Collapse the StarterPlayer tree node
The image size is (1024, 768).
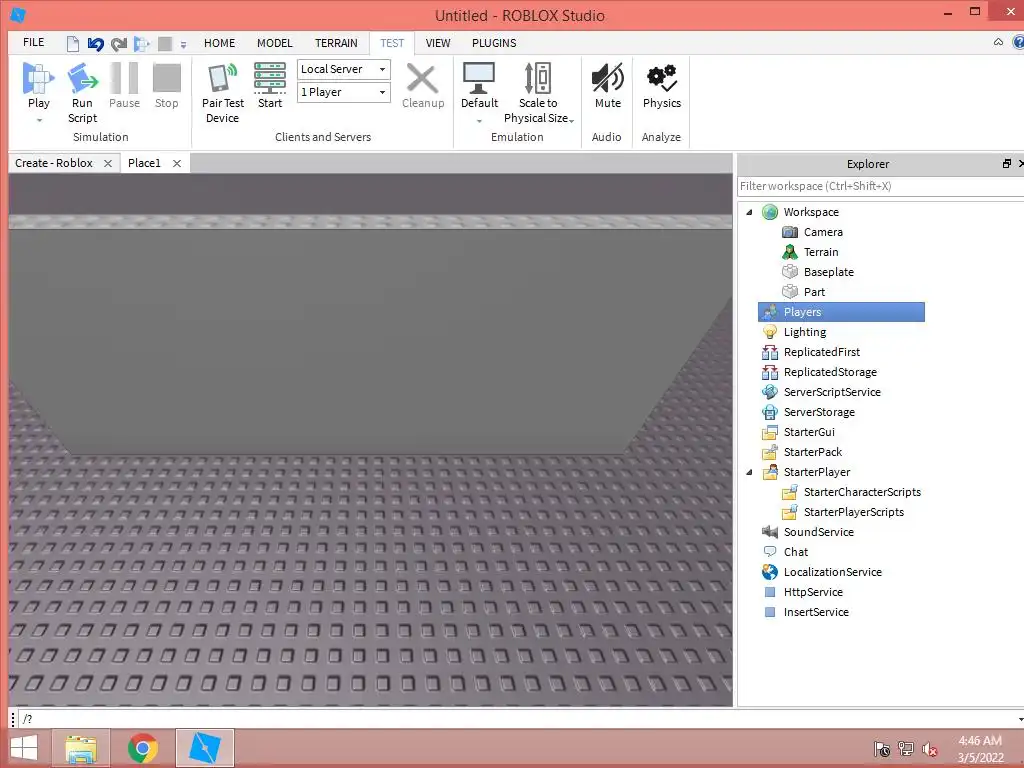coord(749,472)
